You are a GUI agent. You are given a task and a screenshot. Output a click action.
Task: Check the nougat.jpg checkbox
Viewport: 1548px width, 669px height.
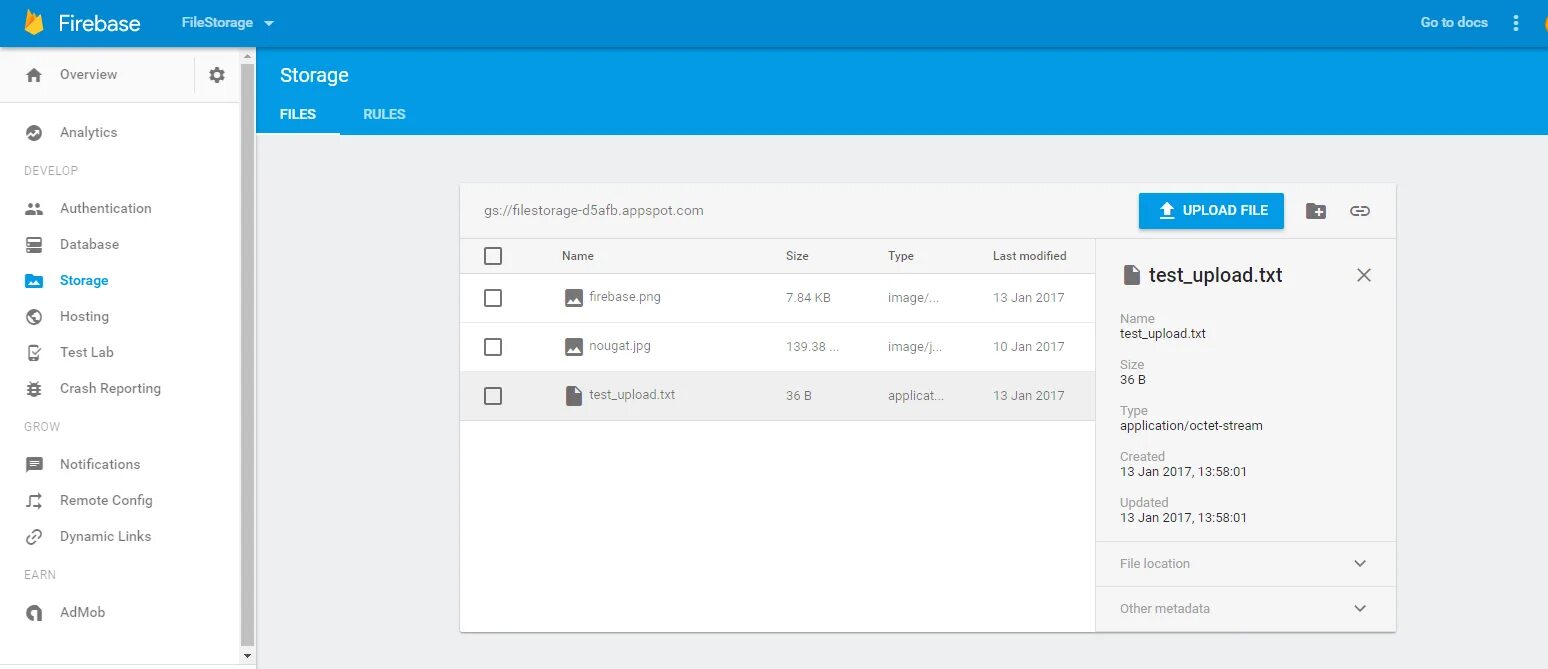[x=492, y=347]
